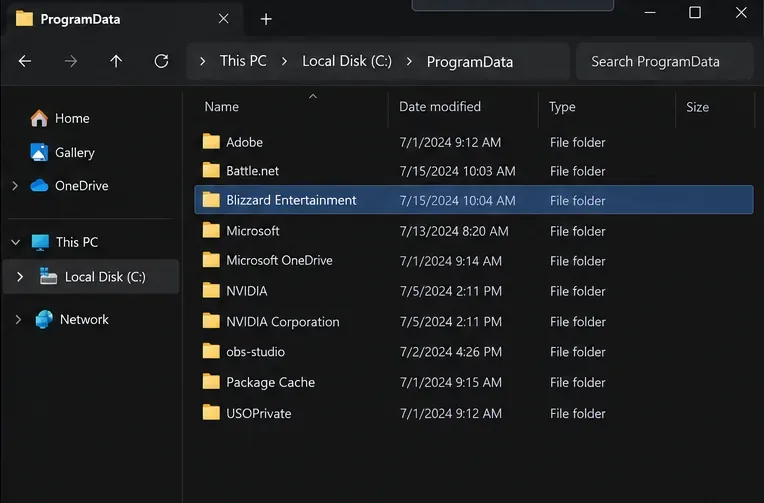Image resolution: width=764 pixels, height=503 pixels.
Task: Select OneDrive in the navigation pane
Action: click(81, 186)
